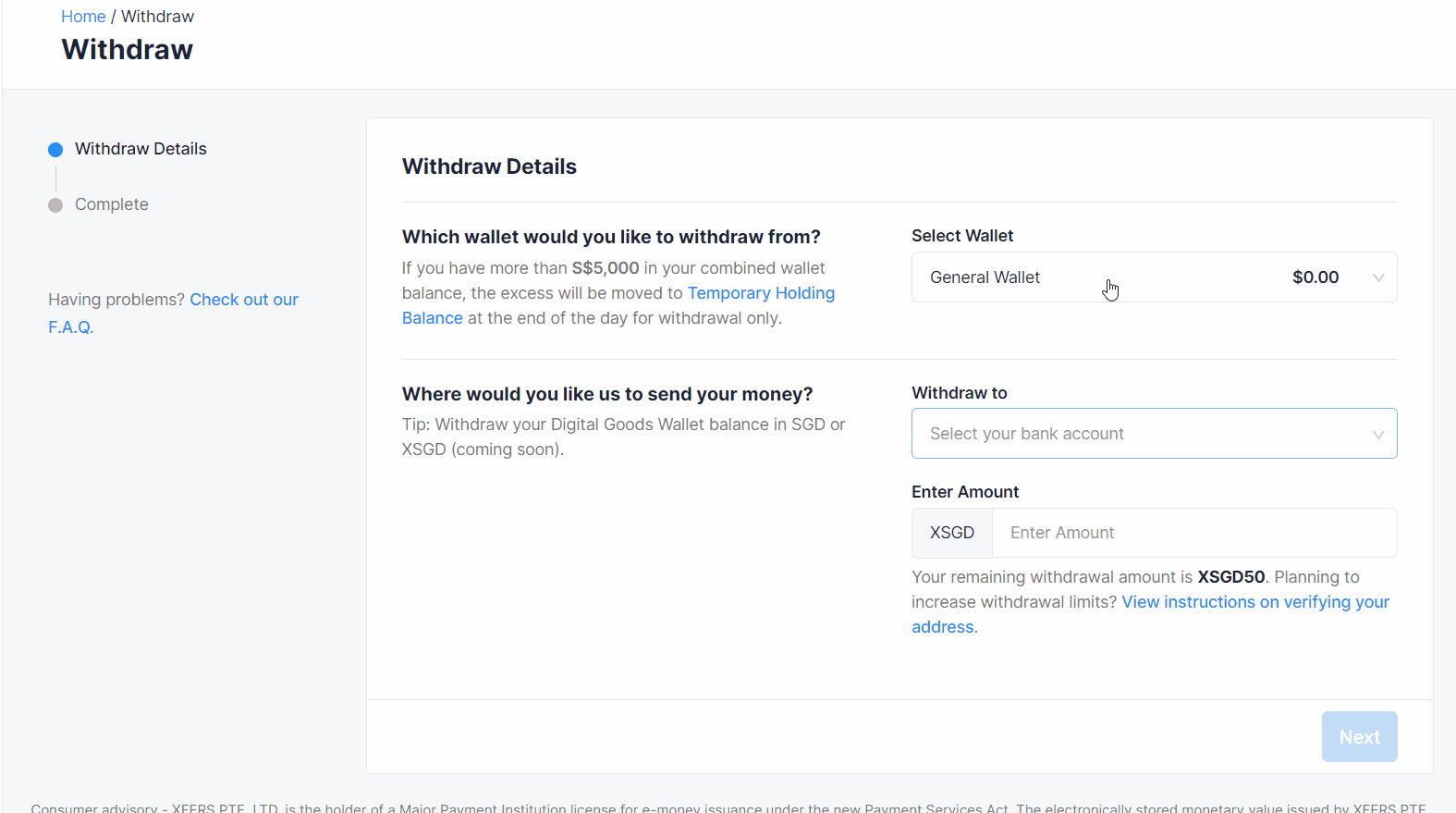This screenshot has height=813, width=1456.
Task: Select the Withdraw Details step
Action: point(141,149)
